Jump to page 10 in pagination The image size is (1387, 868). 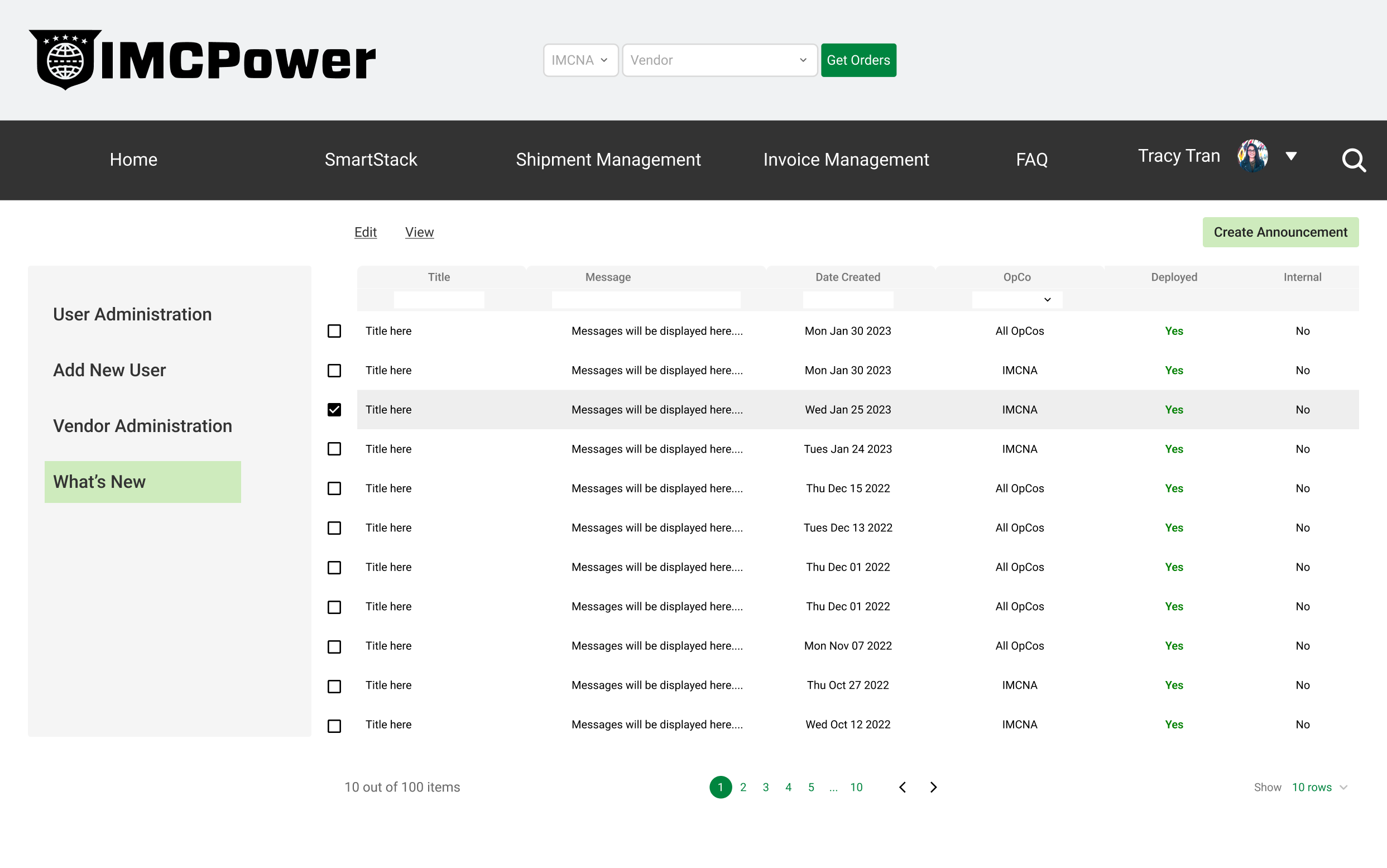[856, 787]
